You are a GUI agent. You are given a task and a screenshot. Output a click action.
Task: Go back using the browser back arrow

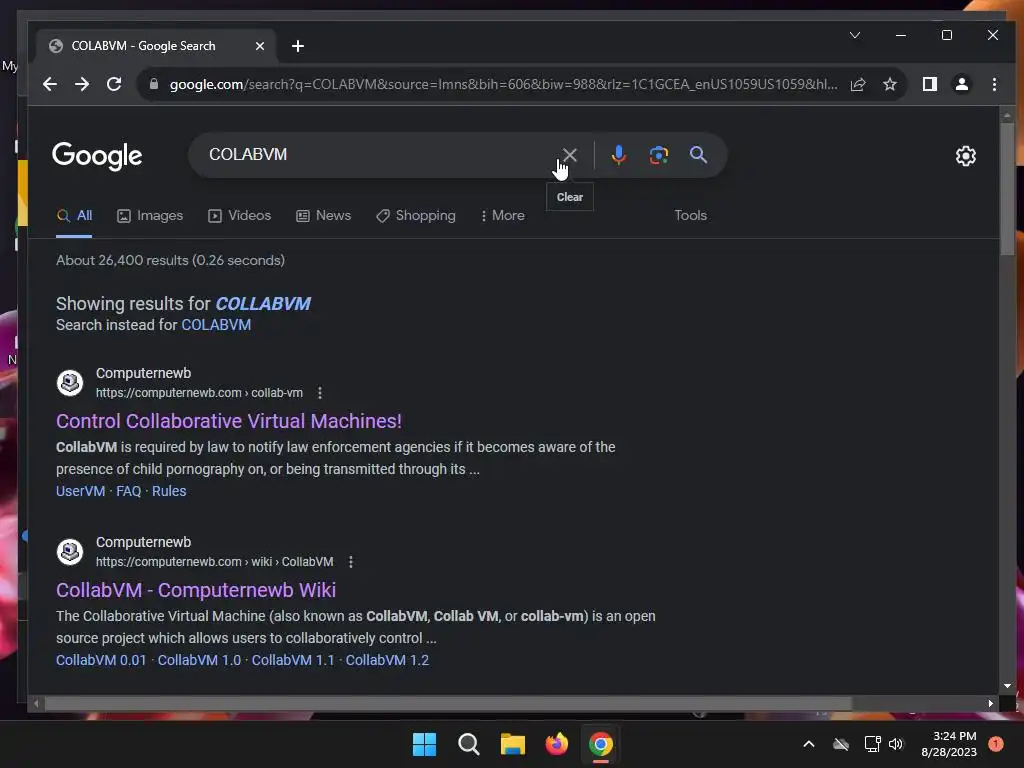point(50,84)
